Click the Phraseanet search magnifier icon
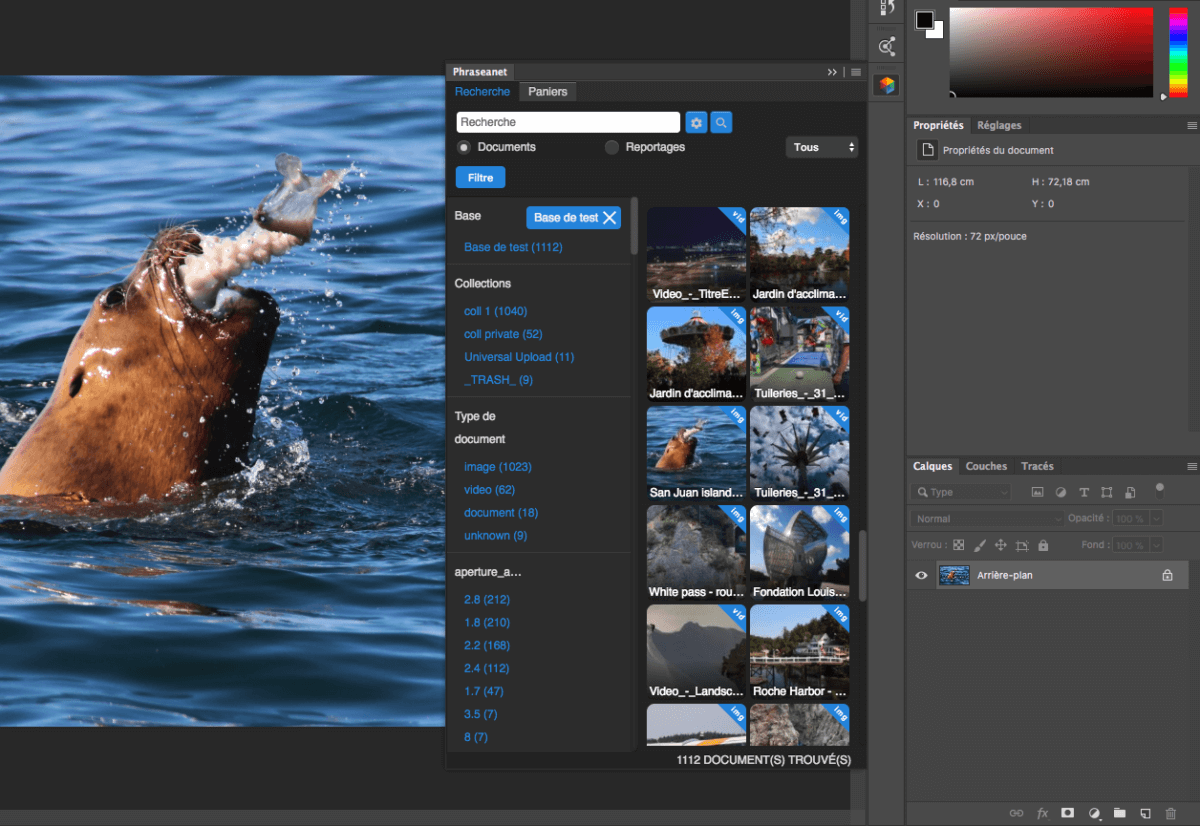This screenshot has width=1200, height=826. [723, 122]
